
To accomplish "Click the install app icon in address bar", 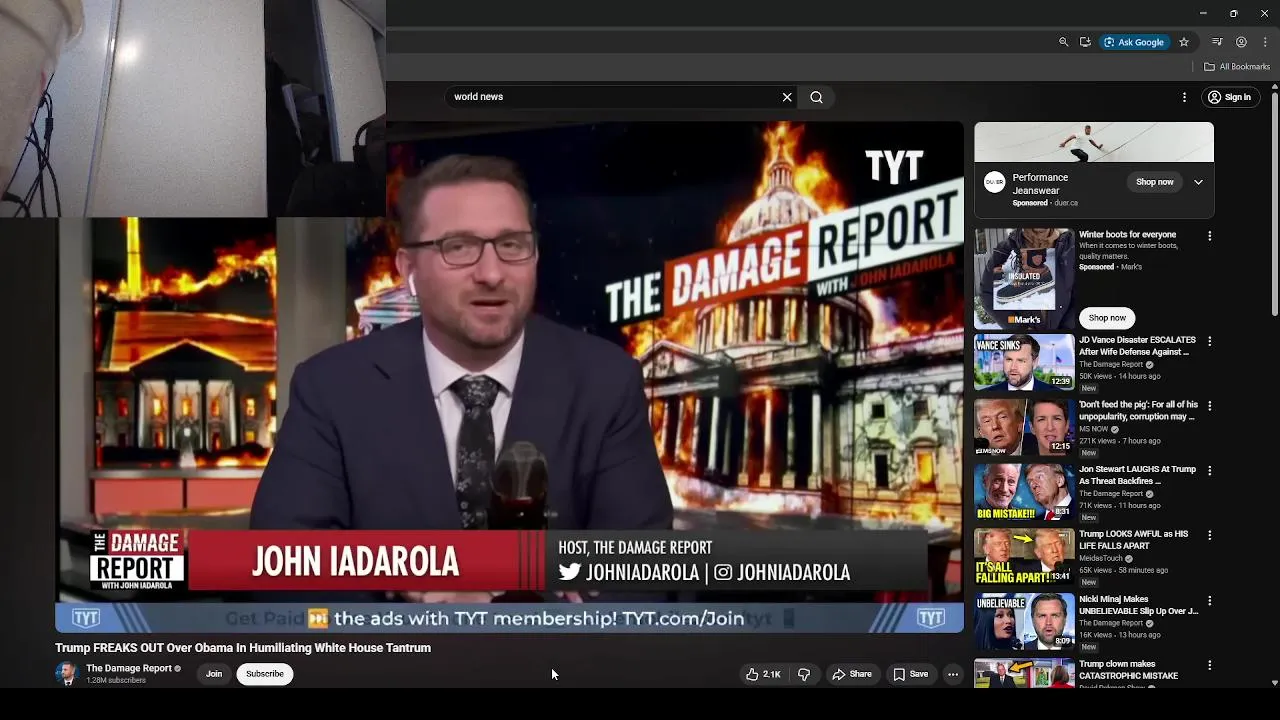I will point(1085,42).
